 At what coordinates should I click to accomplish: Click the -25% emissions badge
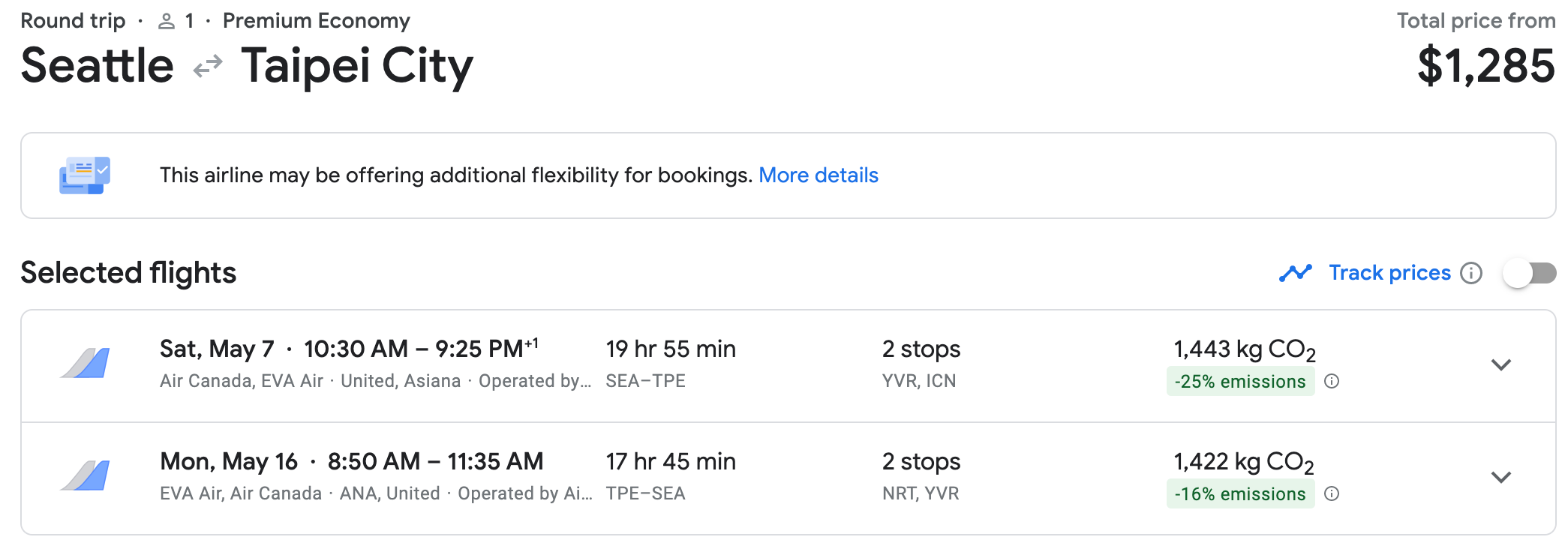[1240, 381]
